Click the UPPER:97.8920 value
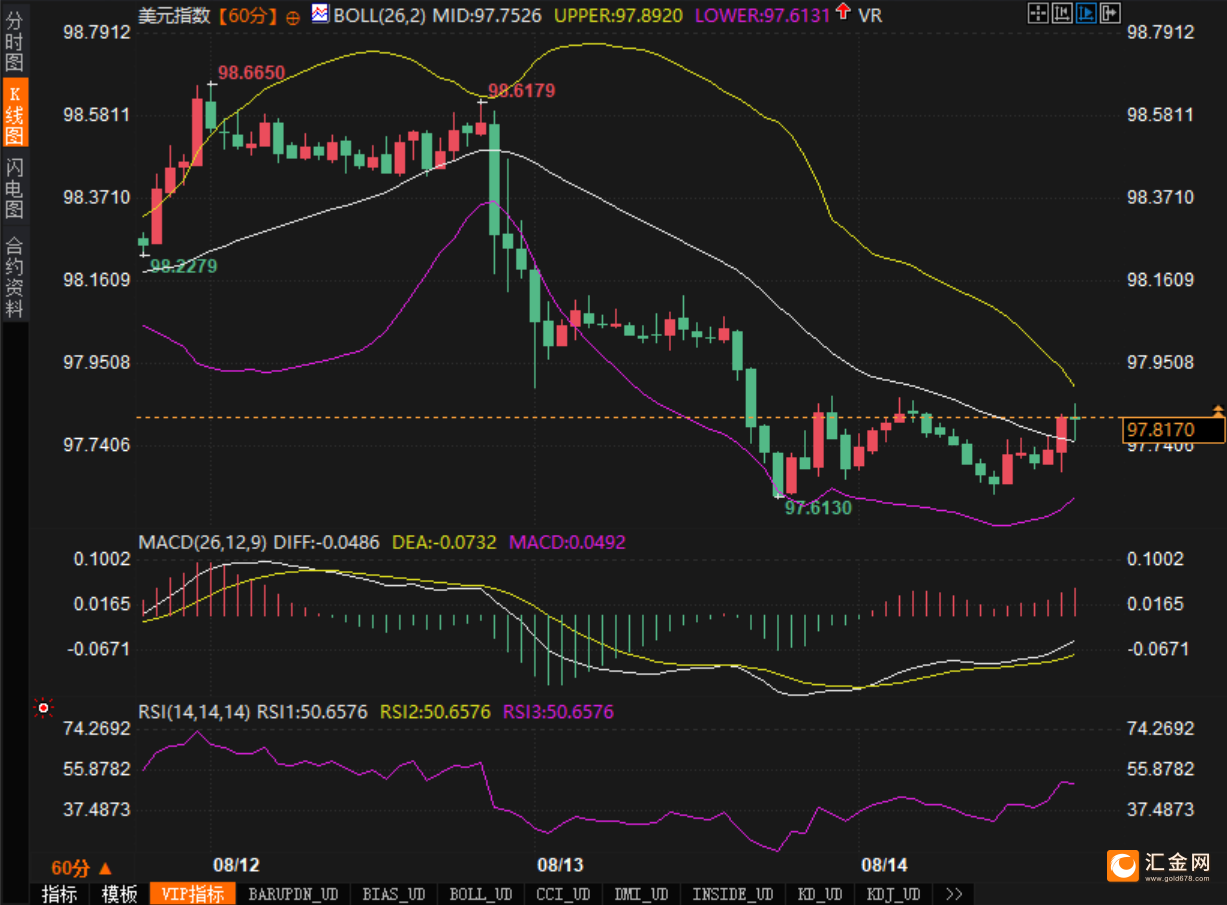The image size is (1227, 905). click(x=618, y=15)
